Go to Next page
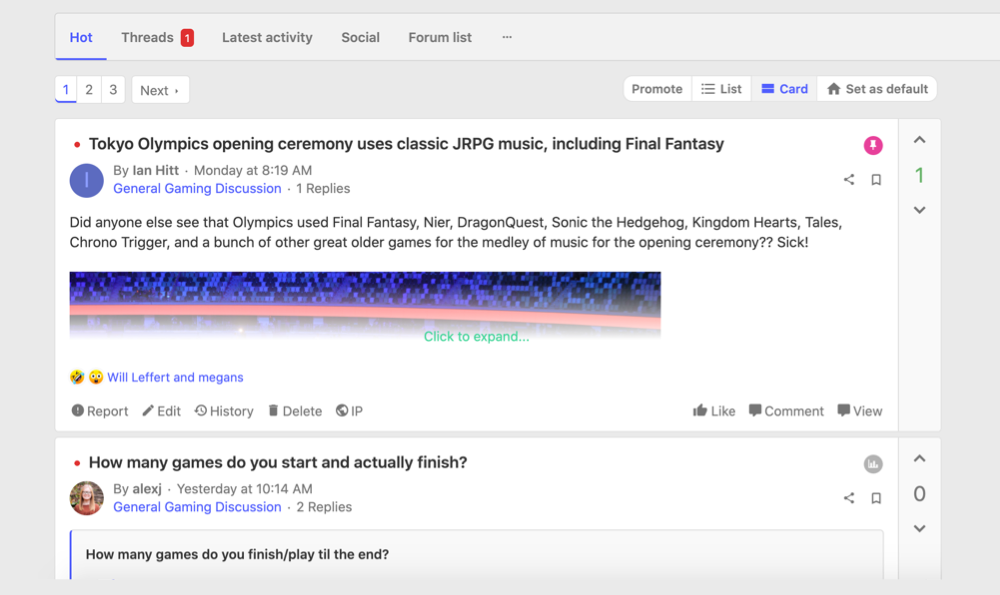The height and width of the screenshot is (595, 1000). coord(160,90)
